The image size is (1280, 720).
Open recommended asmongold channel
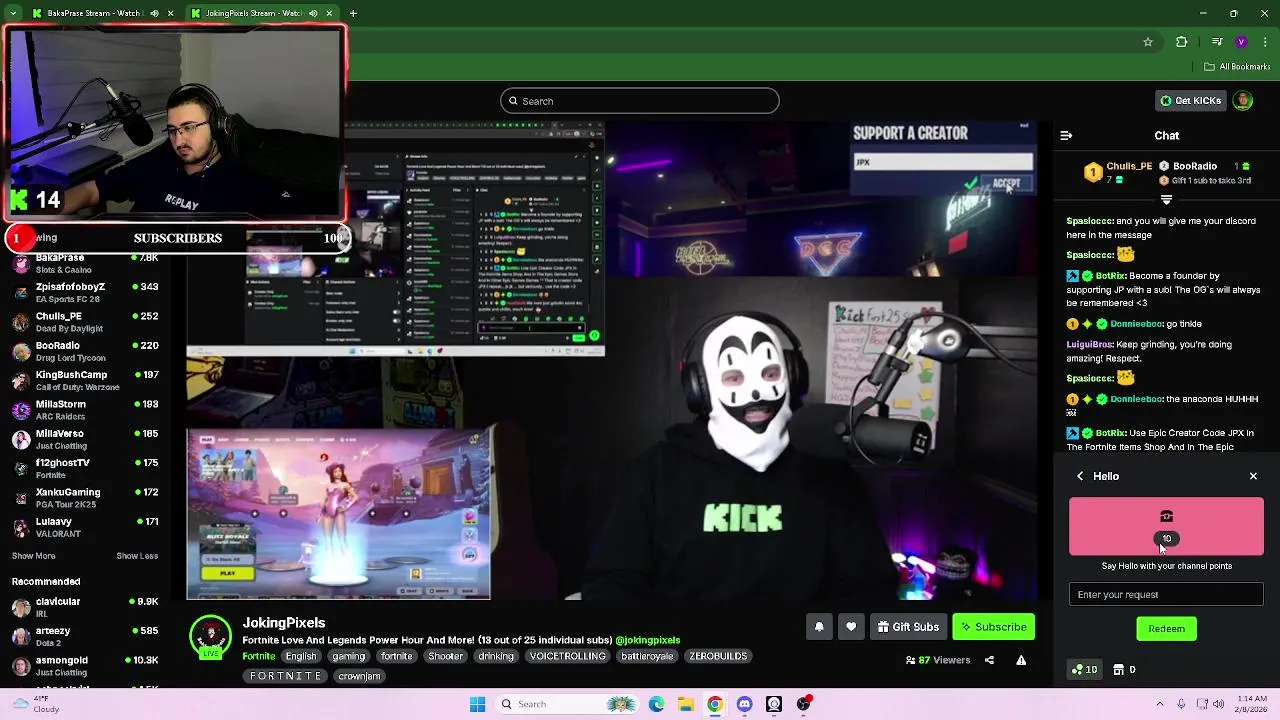(85, 666)
